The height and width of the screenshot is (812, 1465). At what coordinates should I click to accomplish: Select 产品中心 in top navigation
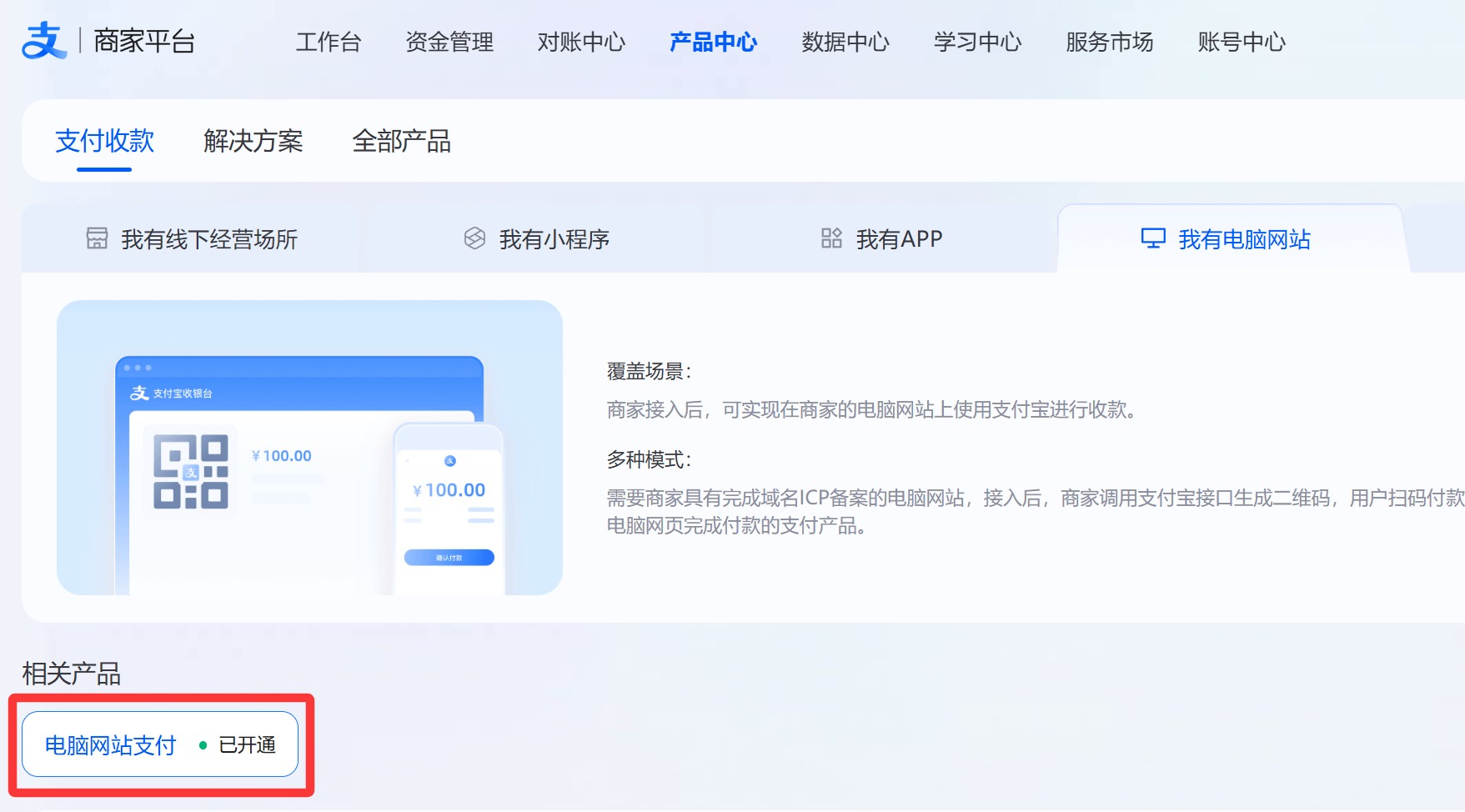[x=713, y=42]
